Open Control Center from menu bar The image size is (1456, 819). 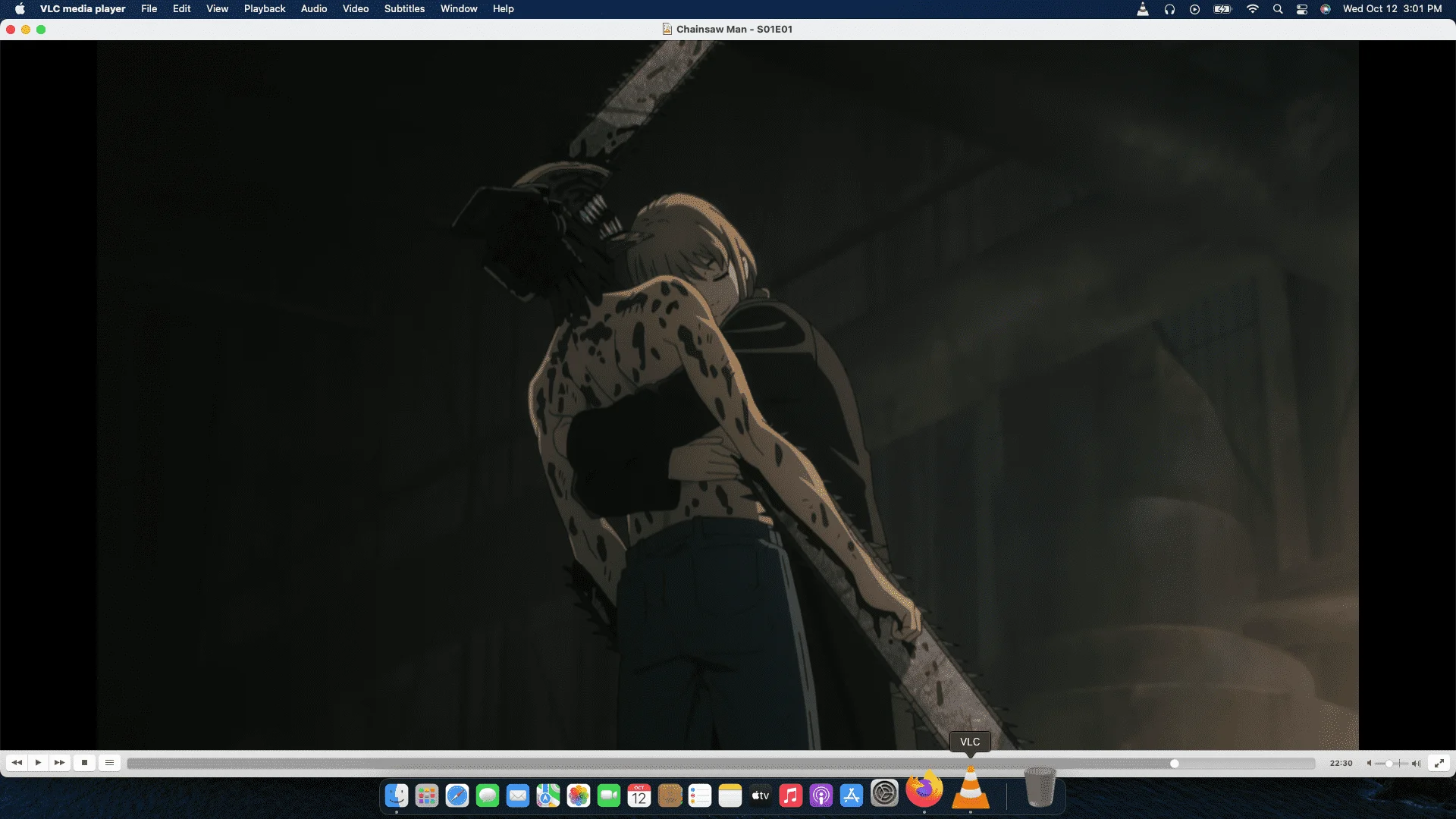click(1302, 9)
